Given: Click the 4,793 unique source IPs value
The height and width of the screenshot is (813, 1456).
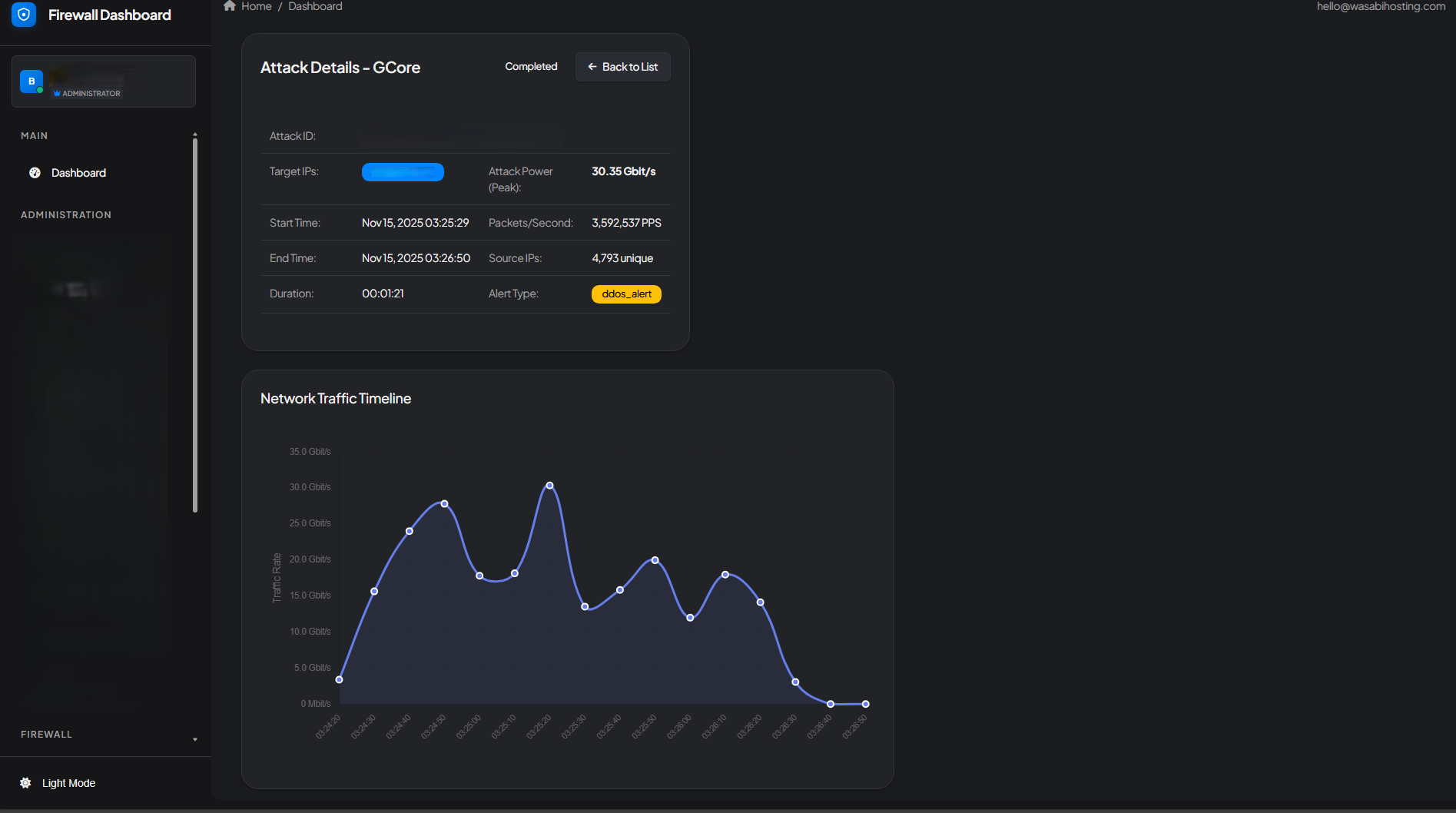Looking at the screenshot, I should (x=622, y=258).
